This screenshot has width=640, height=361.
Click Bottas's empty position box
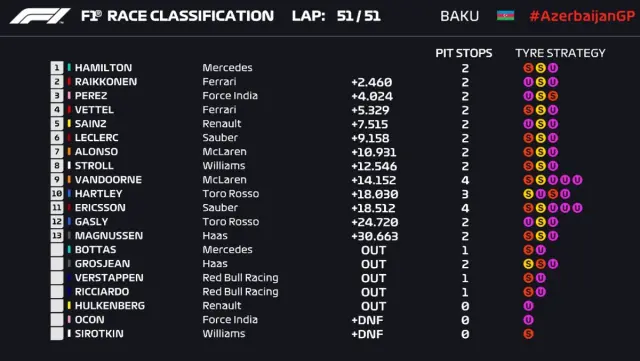pos(57,250)
